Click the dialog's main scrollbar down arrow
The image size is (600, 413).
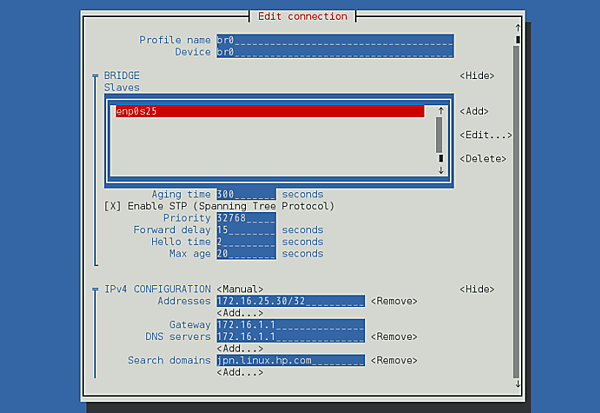(516, 383)
